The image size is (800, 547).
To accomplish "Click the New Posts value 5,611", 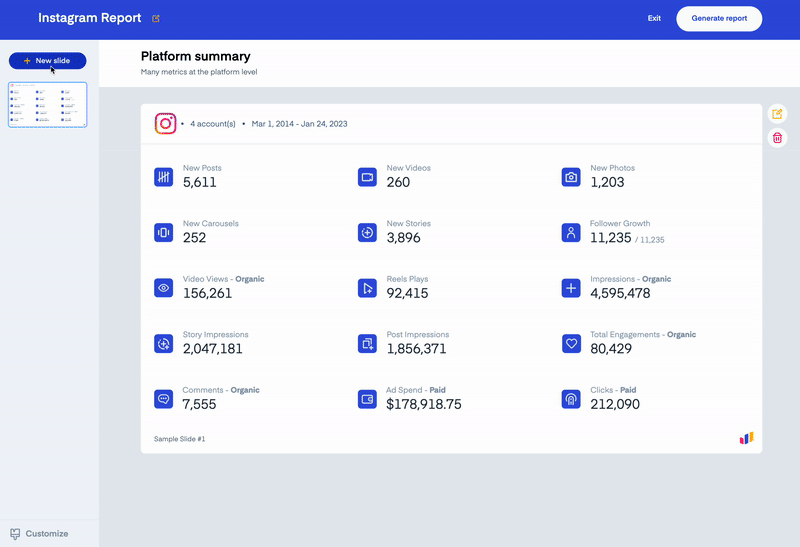I will click(199, 182).
